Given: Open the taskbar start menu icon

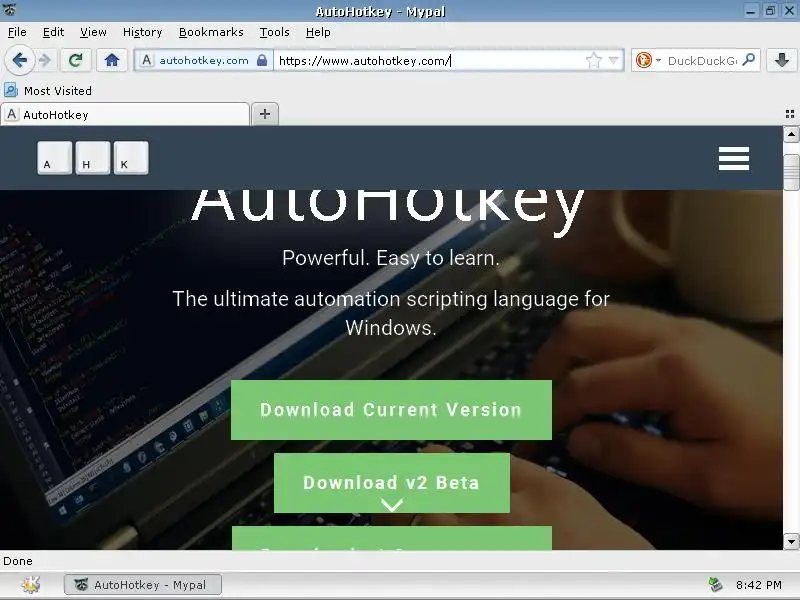Looking at the screenshot, I should (31, 584).
